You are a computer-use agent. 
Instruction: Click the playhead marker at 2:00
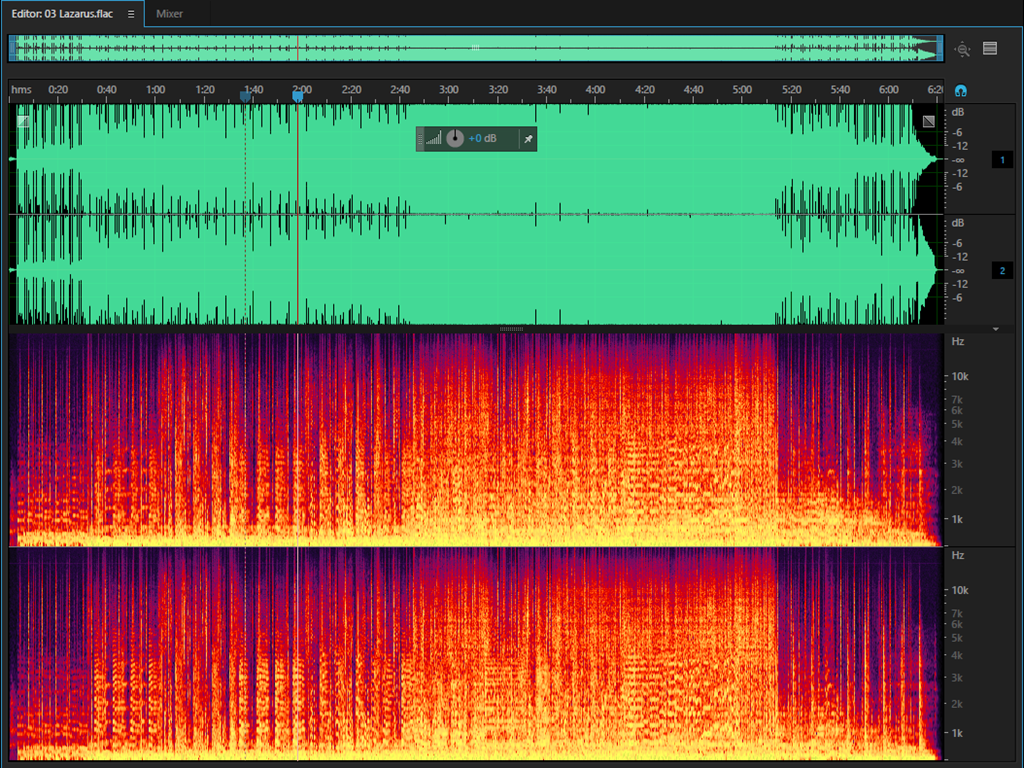(x=297, y=96)
